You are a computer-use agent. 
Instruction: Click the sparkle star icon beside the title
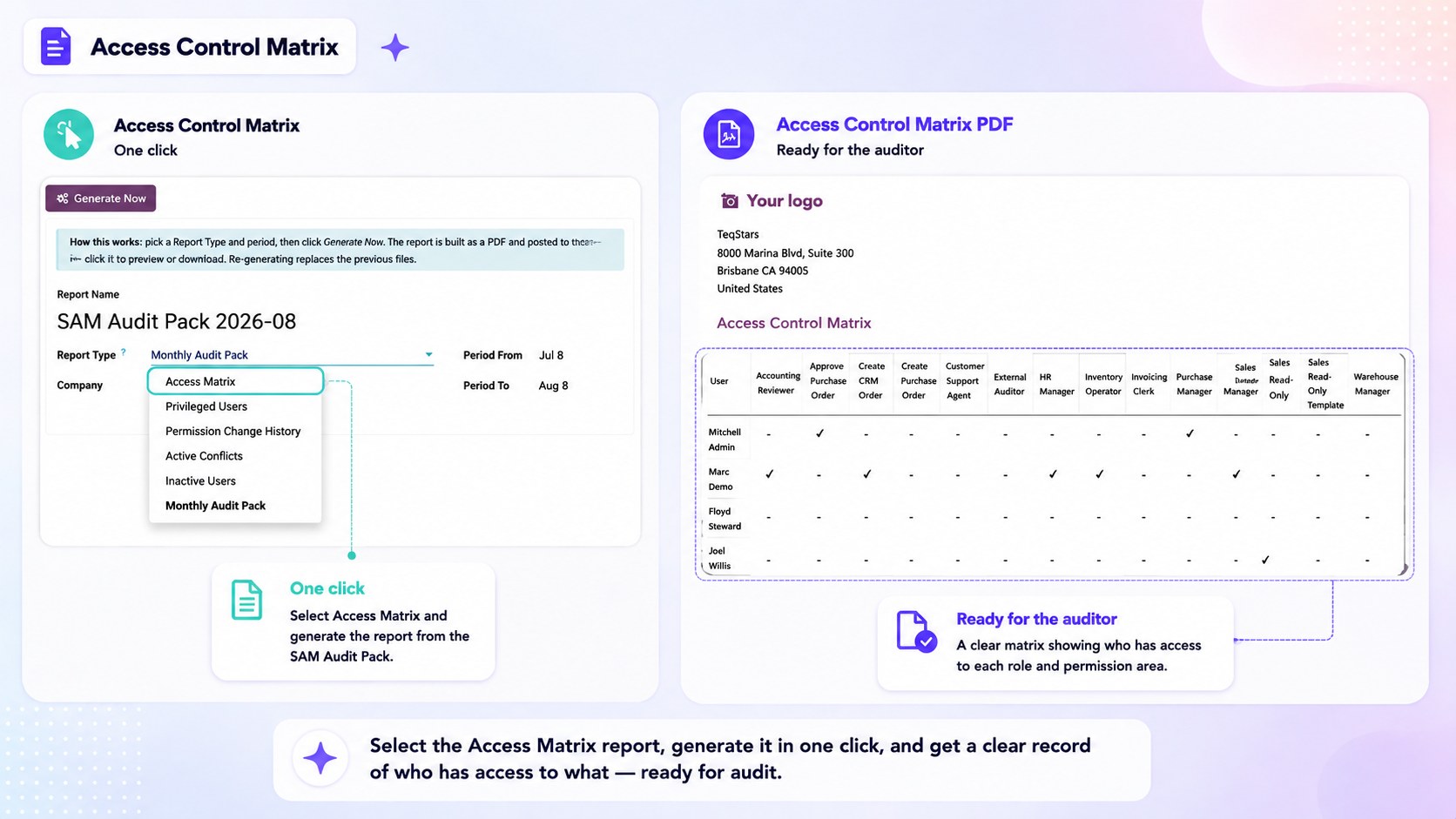(394, 47)
